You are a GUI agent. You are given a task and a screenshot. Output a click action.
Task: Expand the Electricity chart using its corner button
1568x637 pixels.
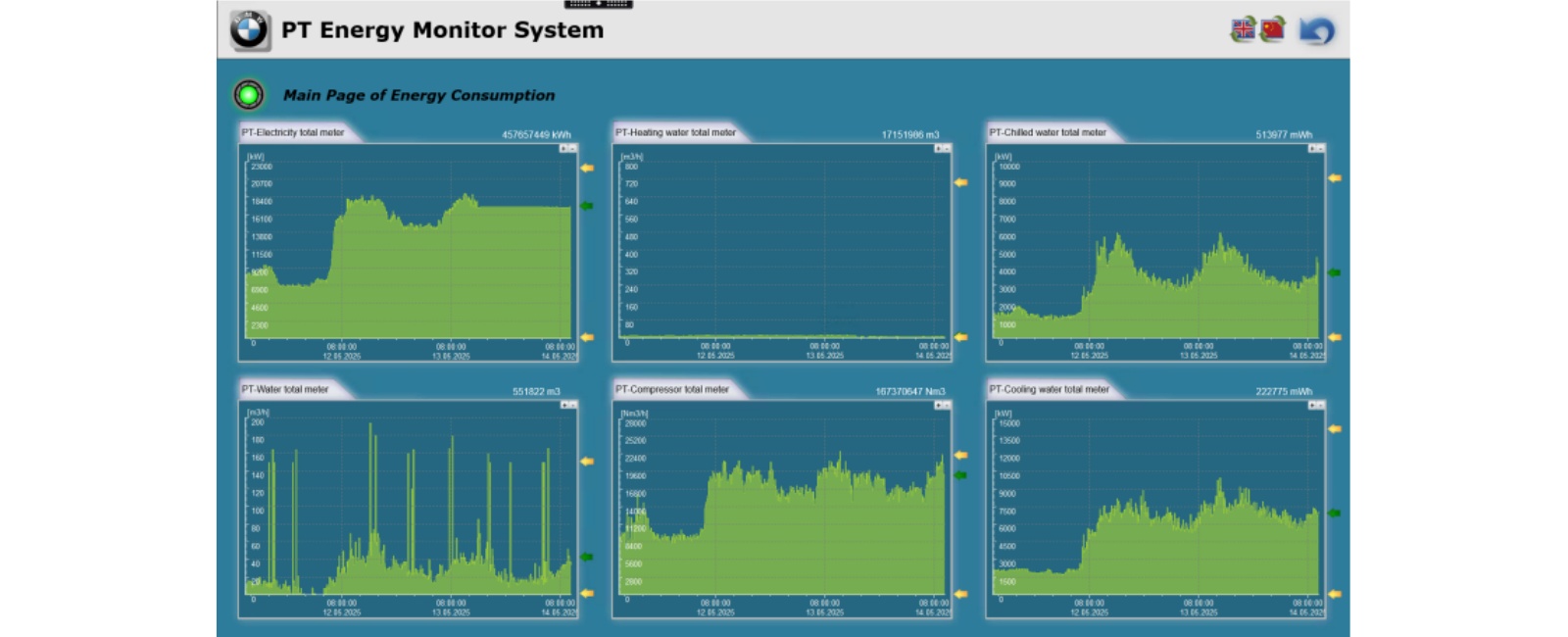568,148
